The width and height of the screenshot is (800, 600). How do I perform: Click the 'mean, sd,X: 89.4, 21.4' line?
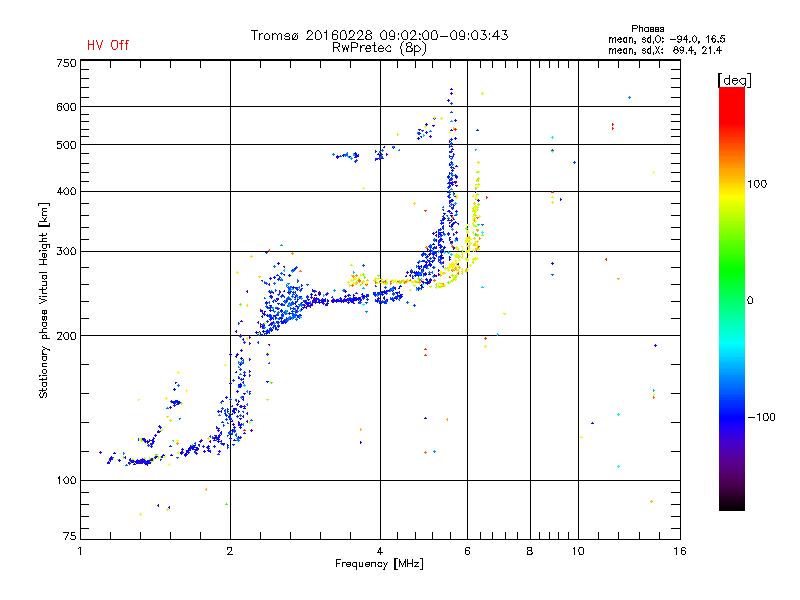[x=665, y=50]
